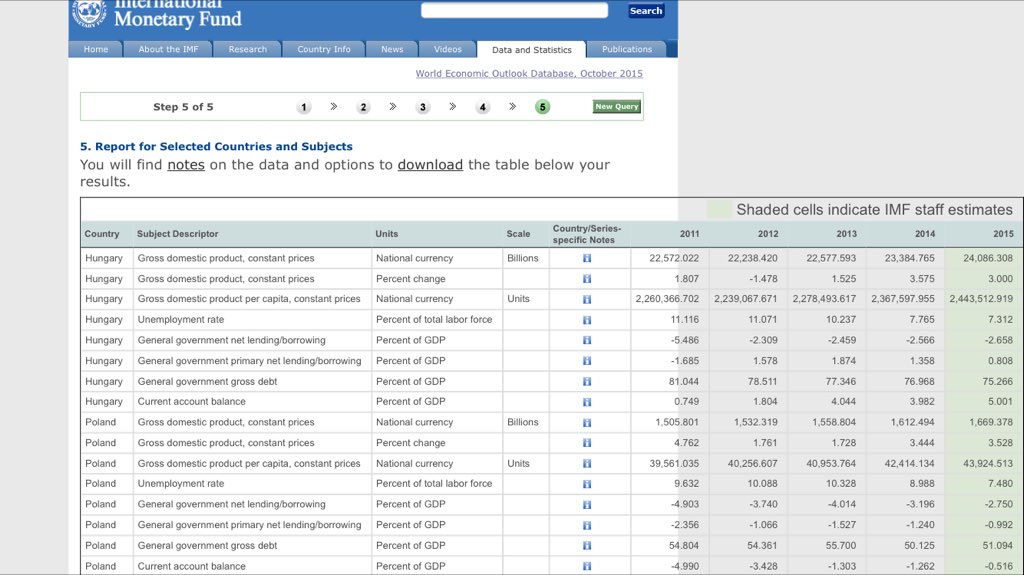Click the Country column header
Viewport: 1024px width, 575px height.
point(102,234)
